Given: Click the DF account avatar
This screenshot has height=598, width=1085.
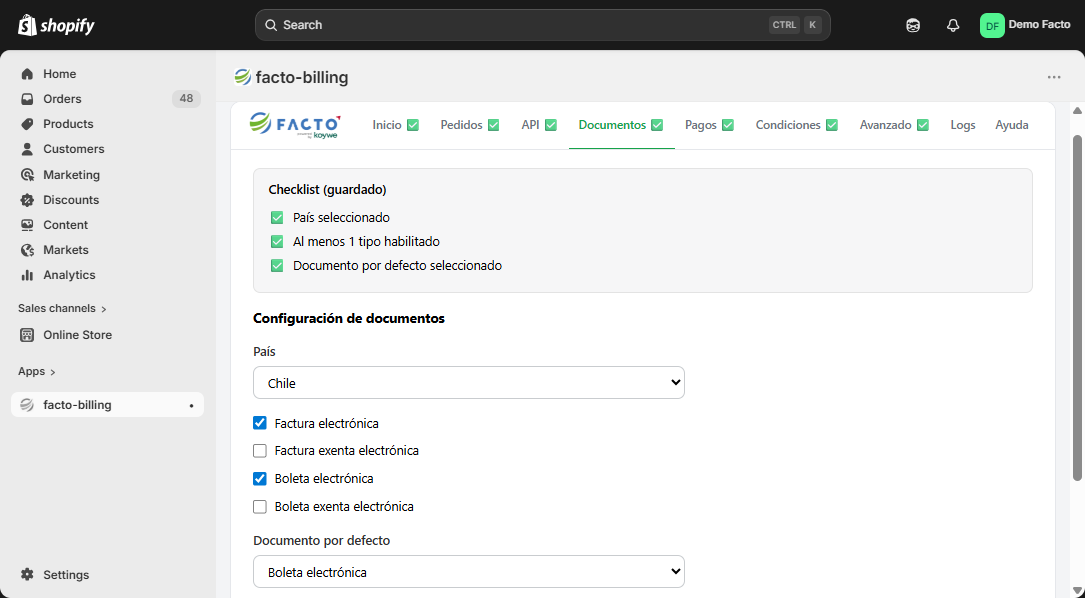Looking at the screenshot, I should [x=992, y=26].
